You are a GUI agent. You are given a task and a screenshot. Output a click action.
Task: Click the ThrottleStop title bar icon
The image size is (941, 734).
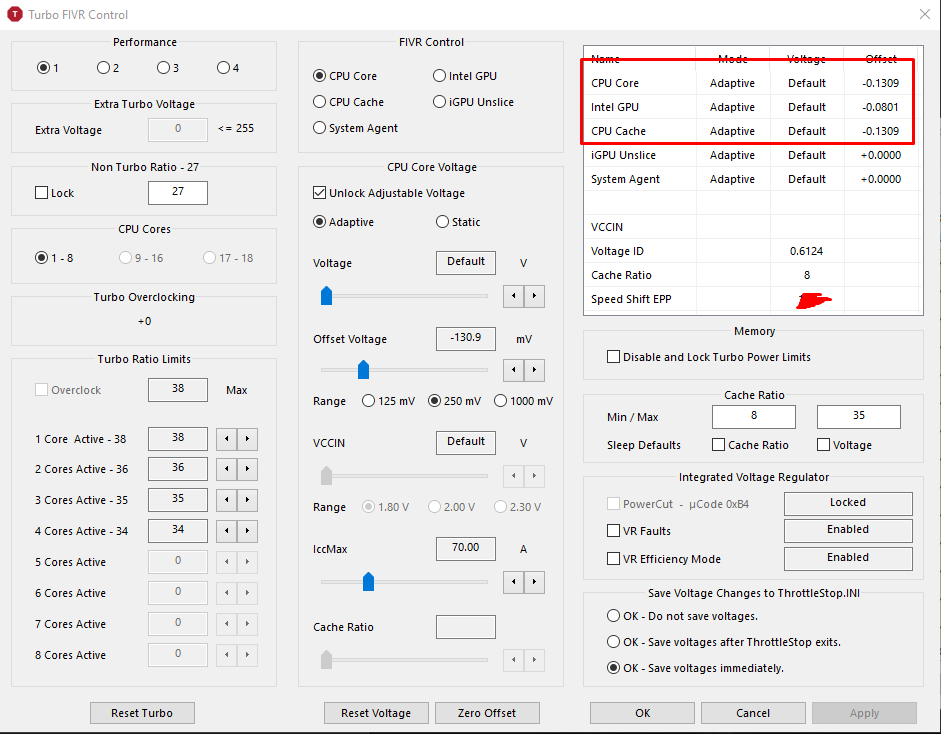click(x=14, y=14)
